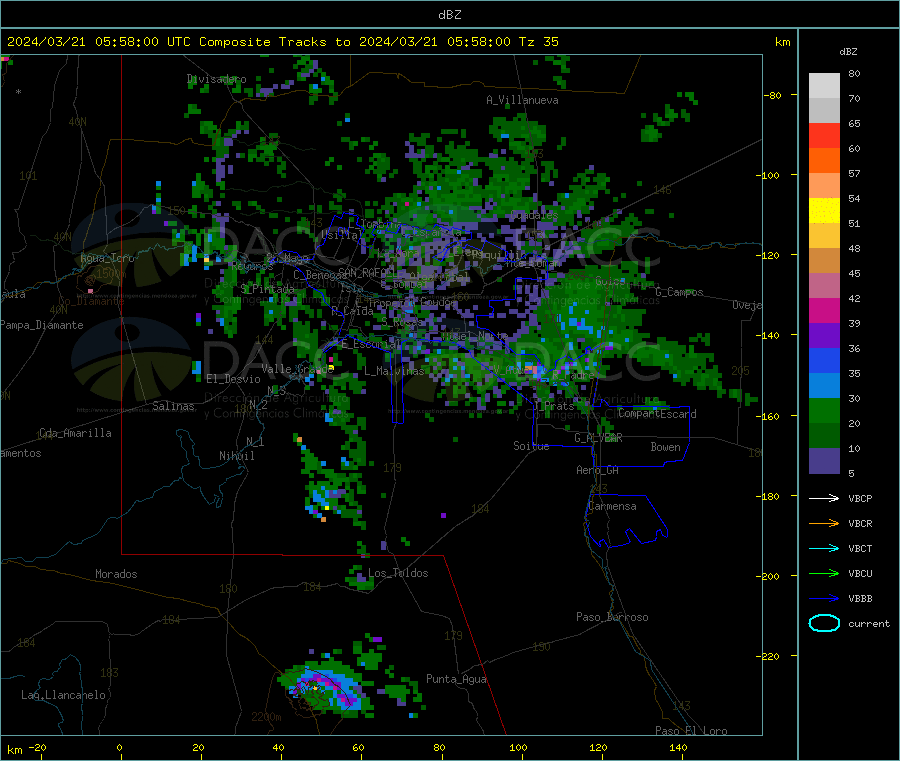Click the dBZ title at the top

(x=449, y=15)
